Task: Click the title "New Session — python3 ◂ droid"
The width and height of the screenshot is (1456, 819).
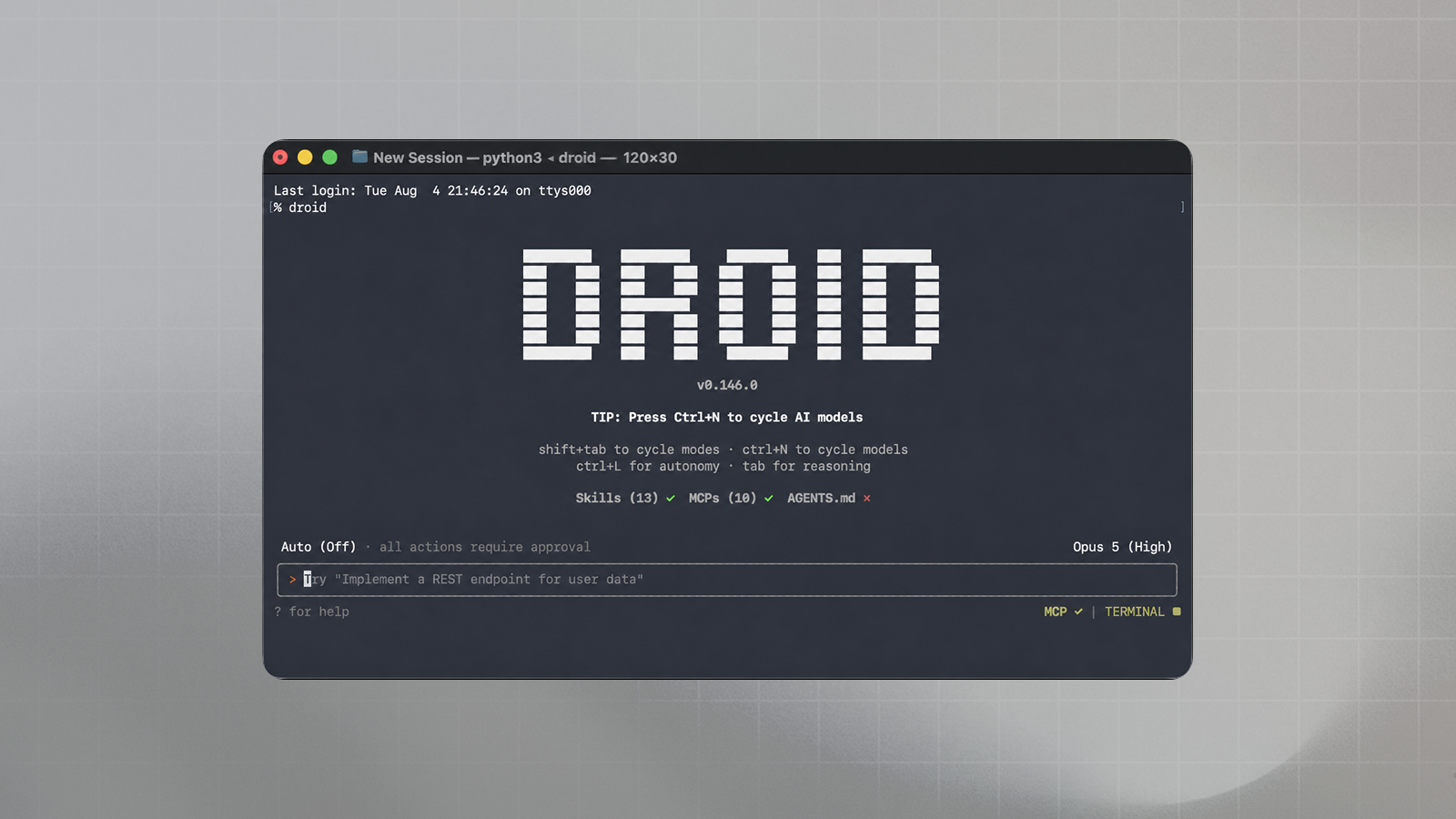Action: (484, 157)
